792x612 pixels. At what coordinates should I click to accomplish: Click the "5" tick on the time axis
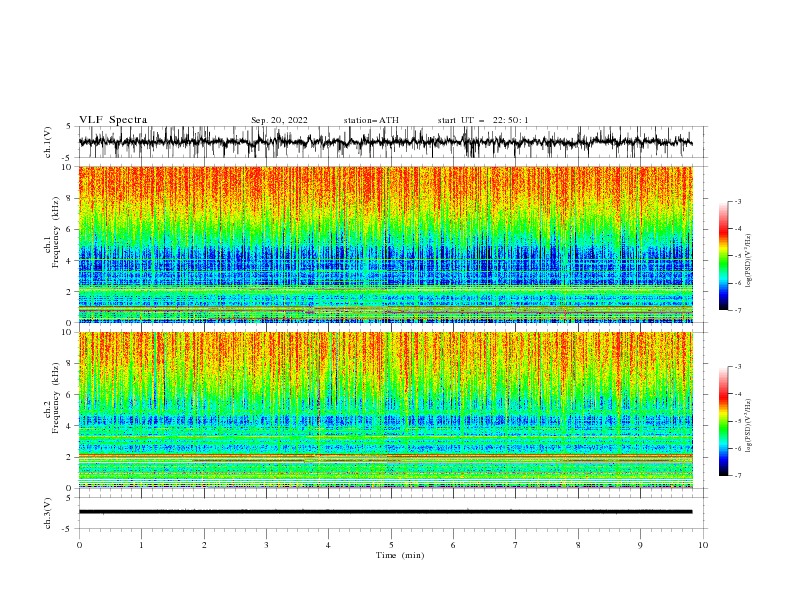[391, 545]
